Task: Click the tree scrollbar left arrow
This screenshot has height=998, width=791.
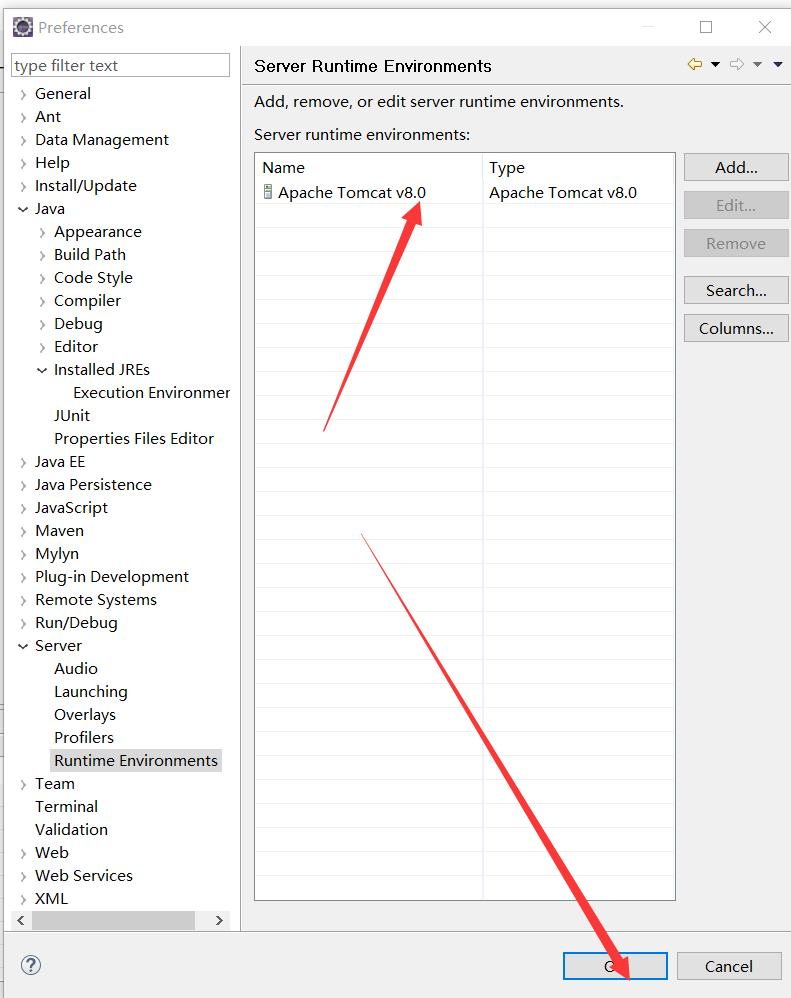Action: 21,920
